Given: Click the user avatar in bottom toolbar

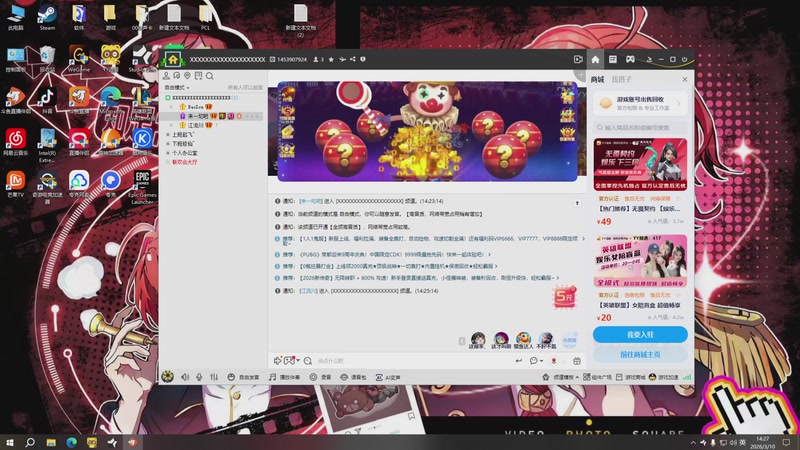Looking at the screenshot, I should (167, 377).
